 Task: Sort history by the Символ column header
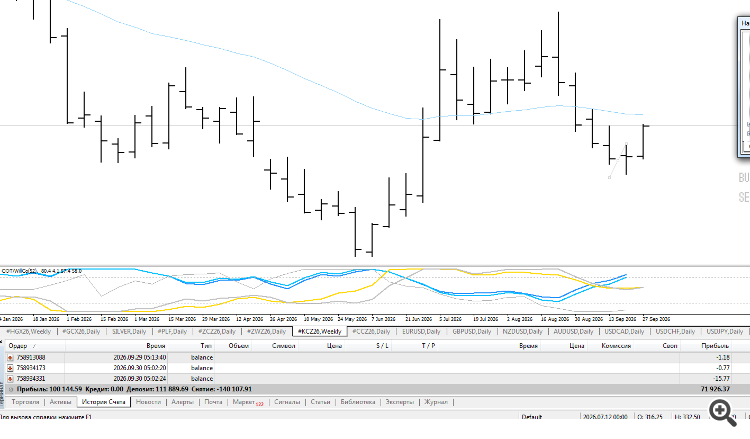pos(283,345)
